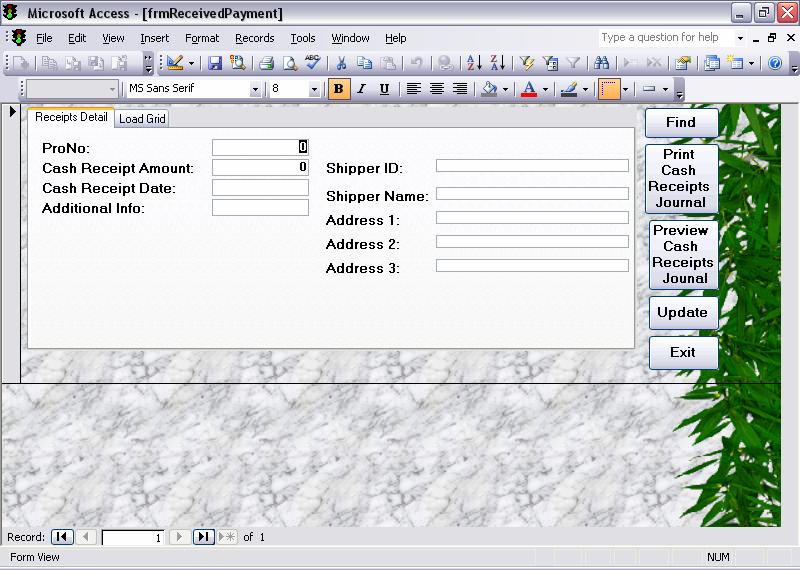Sort records descending Z to A
Image resolution: width=800 pixels, height=570 pixels.
pyautogui.click(x=497, y=63)
